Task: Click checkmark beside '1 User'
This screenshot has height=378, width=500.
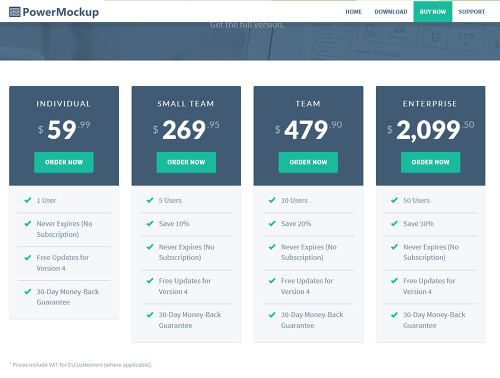Action: [x=28, y=200]
